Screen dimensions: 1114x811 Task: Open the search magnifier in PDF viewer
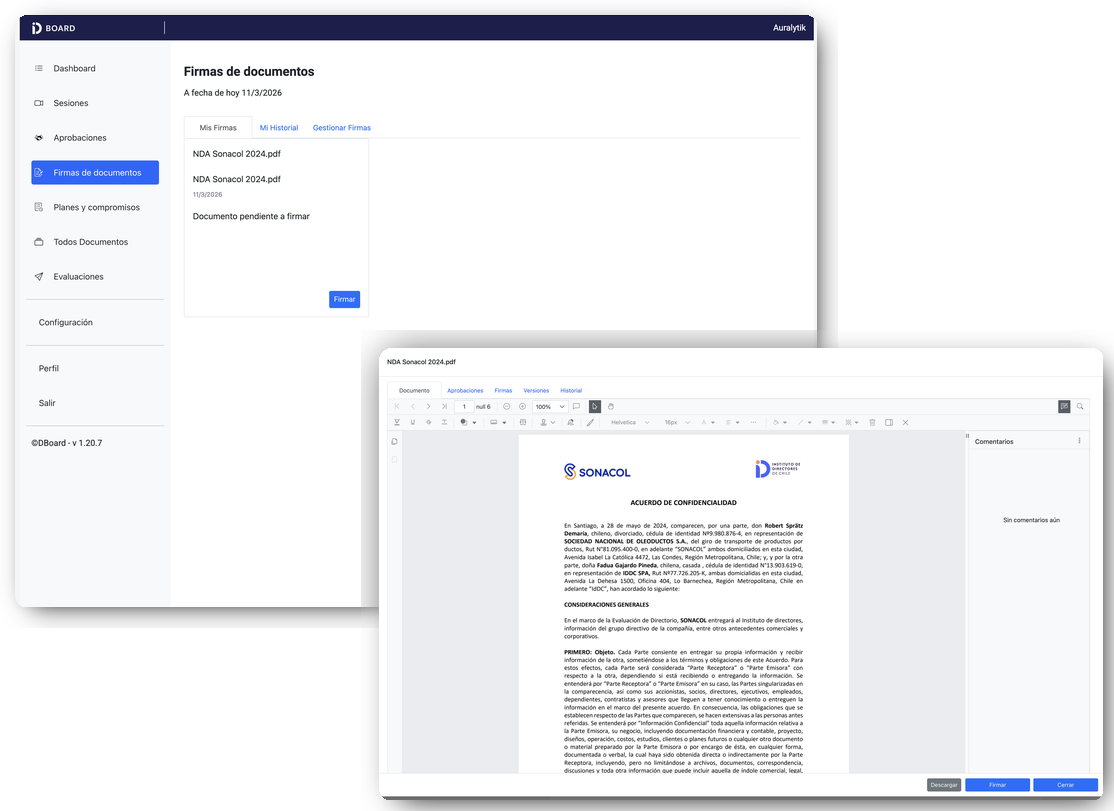coord(1080,406)
